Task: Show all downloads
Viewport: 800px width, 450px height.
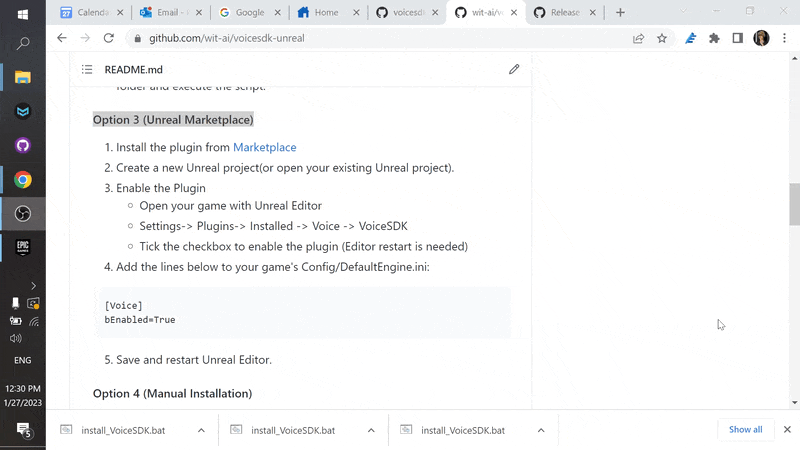Action: click(745, 430)
